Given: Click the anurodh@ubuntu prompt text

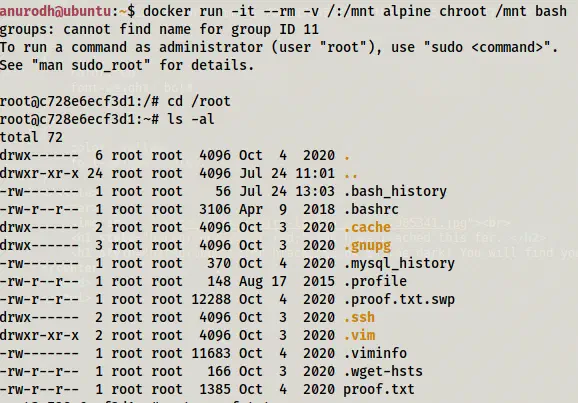Looking at the screenshot, I should point(56,11).
